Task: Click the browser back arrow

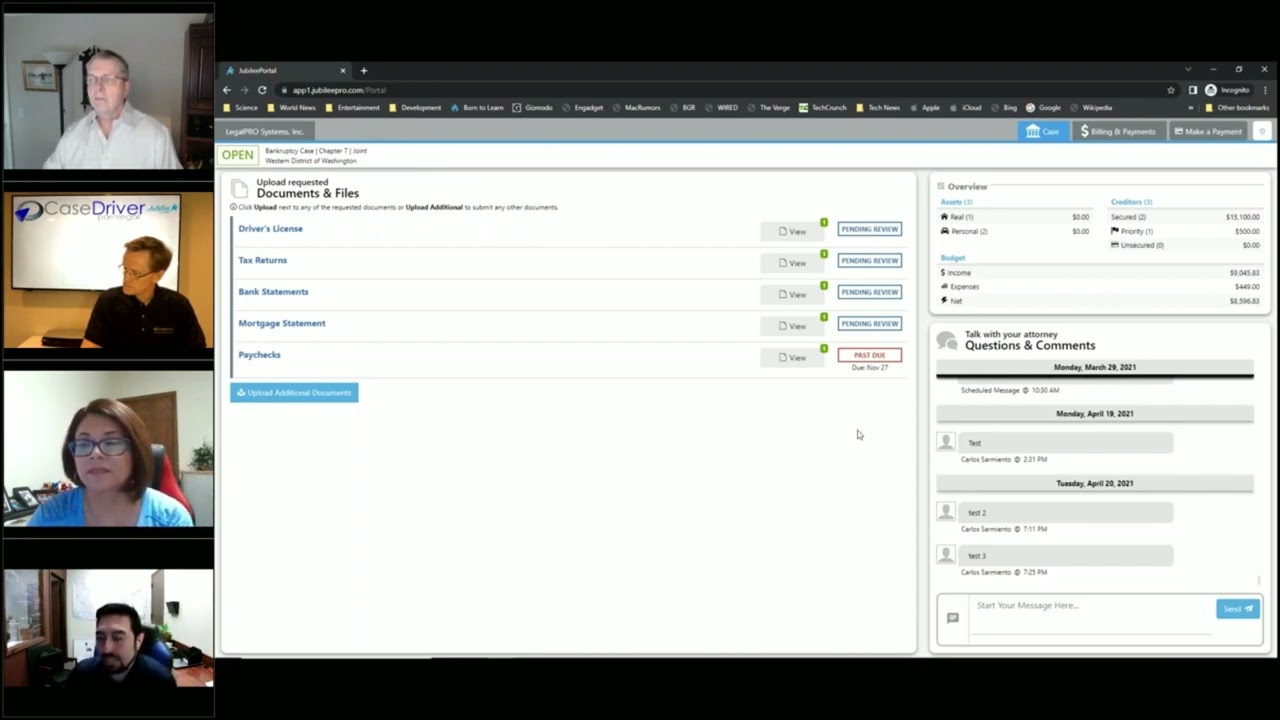Action: pos(227,90)
